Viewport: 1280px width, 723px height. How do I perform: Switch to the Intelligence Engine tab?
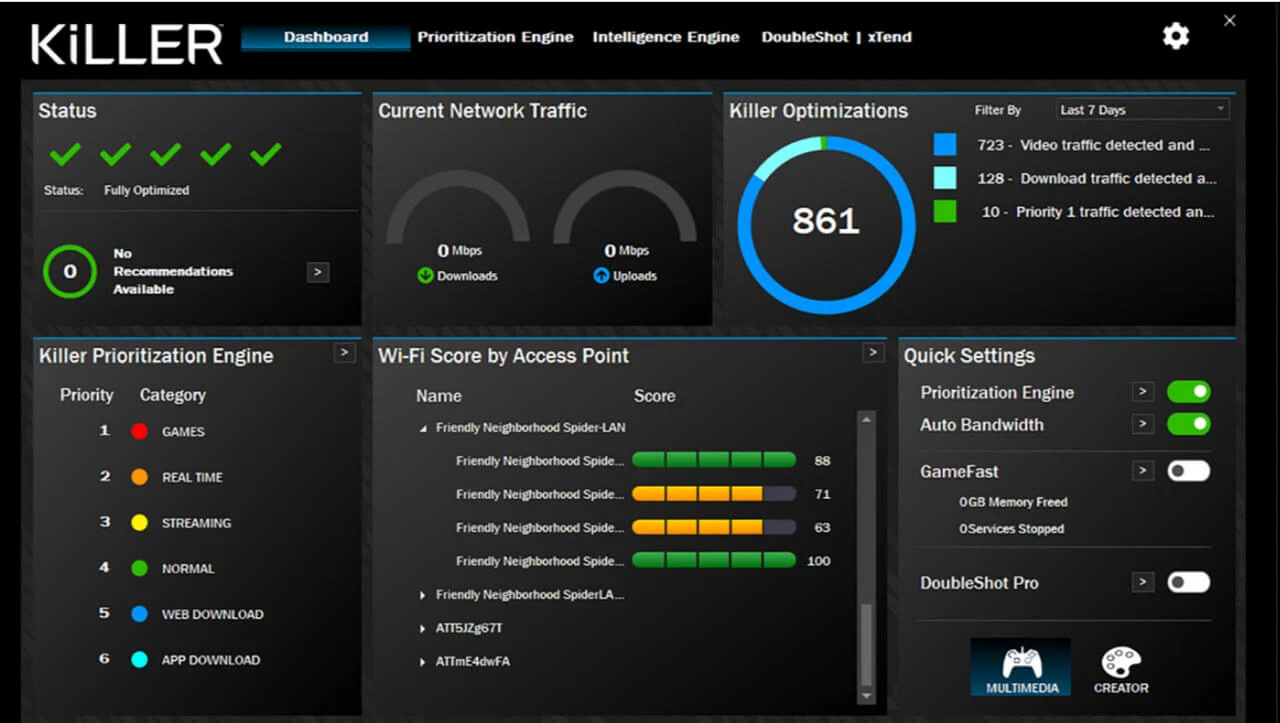(x=665, y=37)
